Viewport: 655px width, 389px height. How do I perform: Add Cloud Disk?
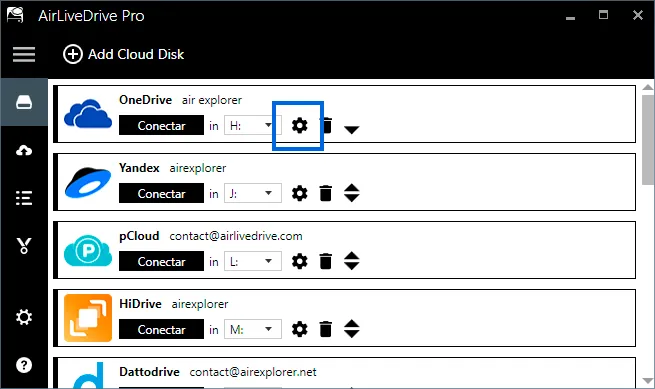[123, 54]
